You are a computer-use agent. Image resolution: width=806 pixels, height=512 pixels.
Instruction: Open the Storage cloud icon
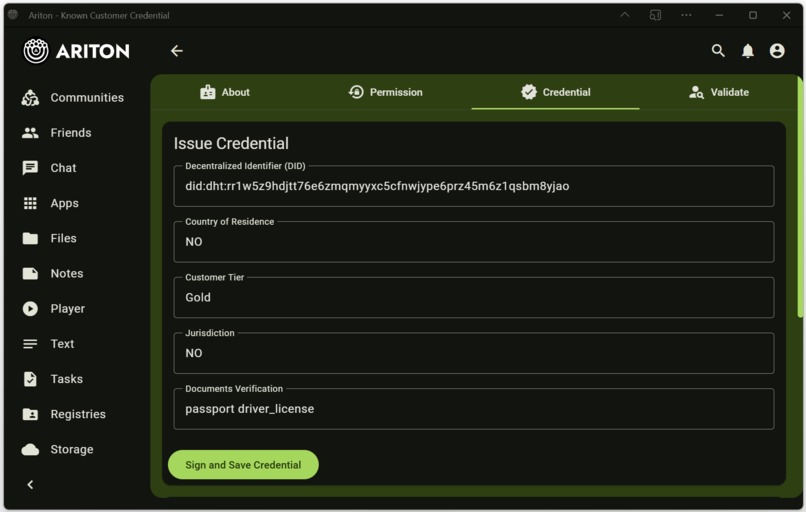click(x=30, y=450)
